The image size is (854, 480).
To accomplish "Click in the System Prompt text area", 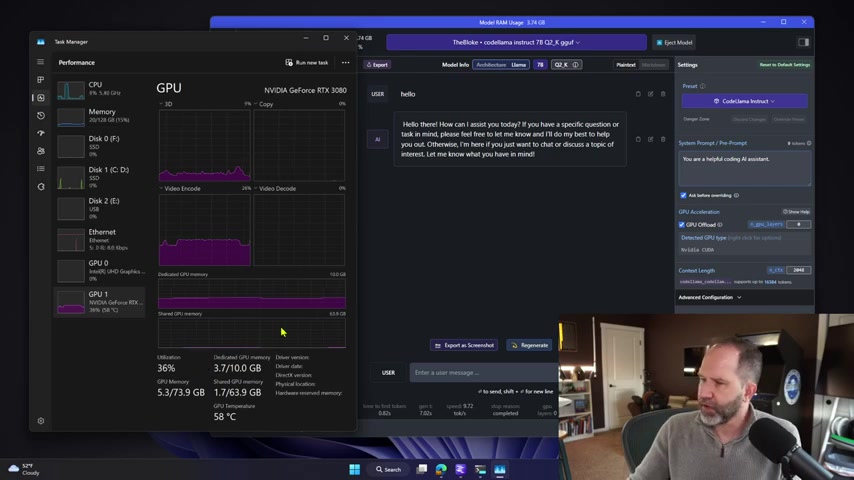I will click(x=744, y=169).
